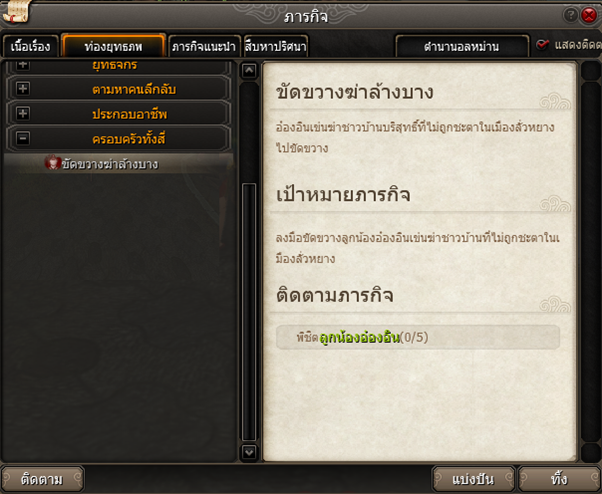The image size is (602, 494).
Task: Click the ทิ้ง abandon button
Action: (x=559, y=479)
